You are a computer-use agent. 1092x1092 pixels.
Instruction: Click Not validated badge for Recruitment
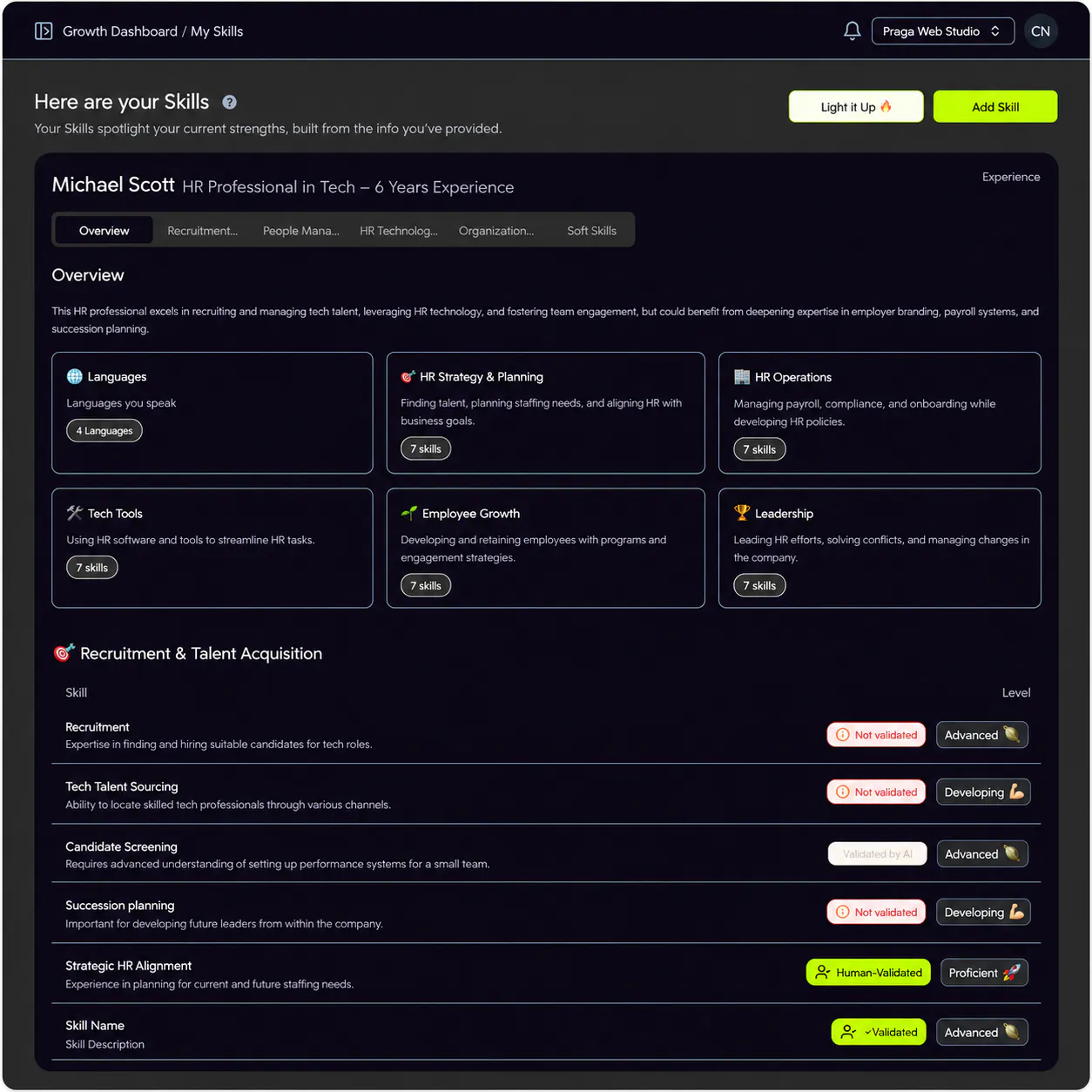coord(876,735)
